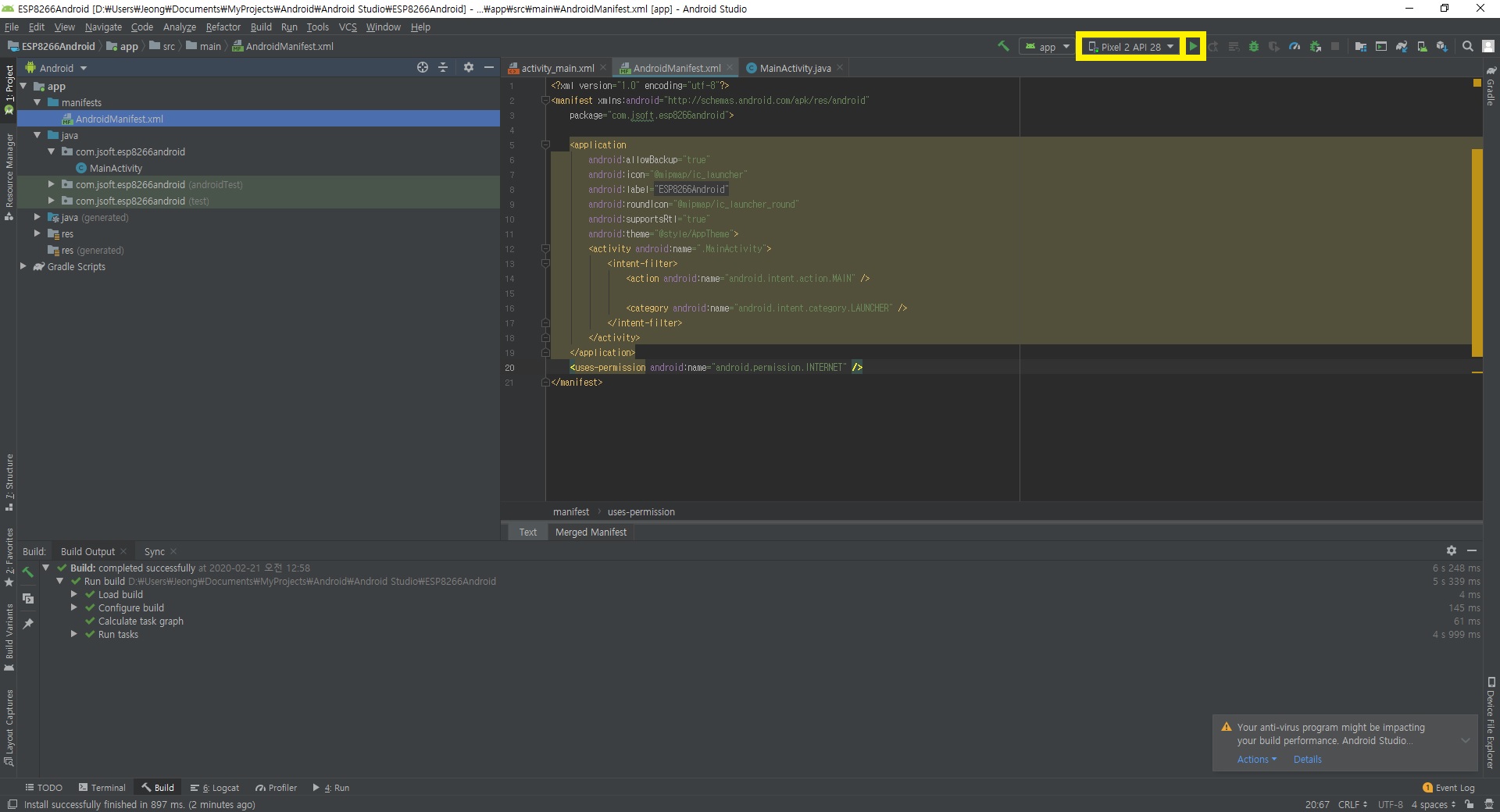The width and height of the screenshot is (1500, 812).
Task: Open the app run configuration dropdown
Action: tap(1046, 47)
